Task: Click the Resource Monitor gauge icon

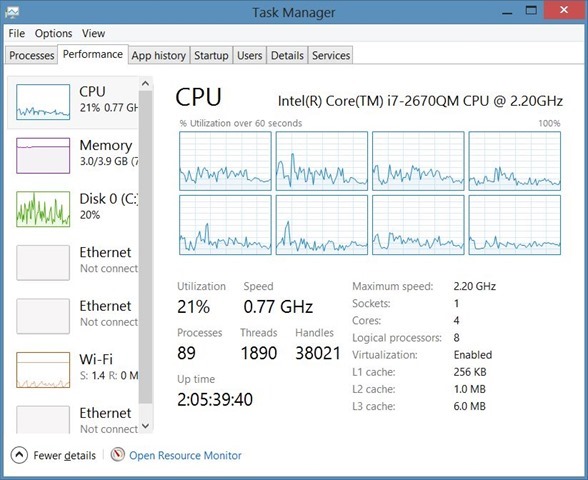Action: pos(118,454)
